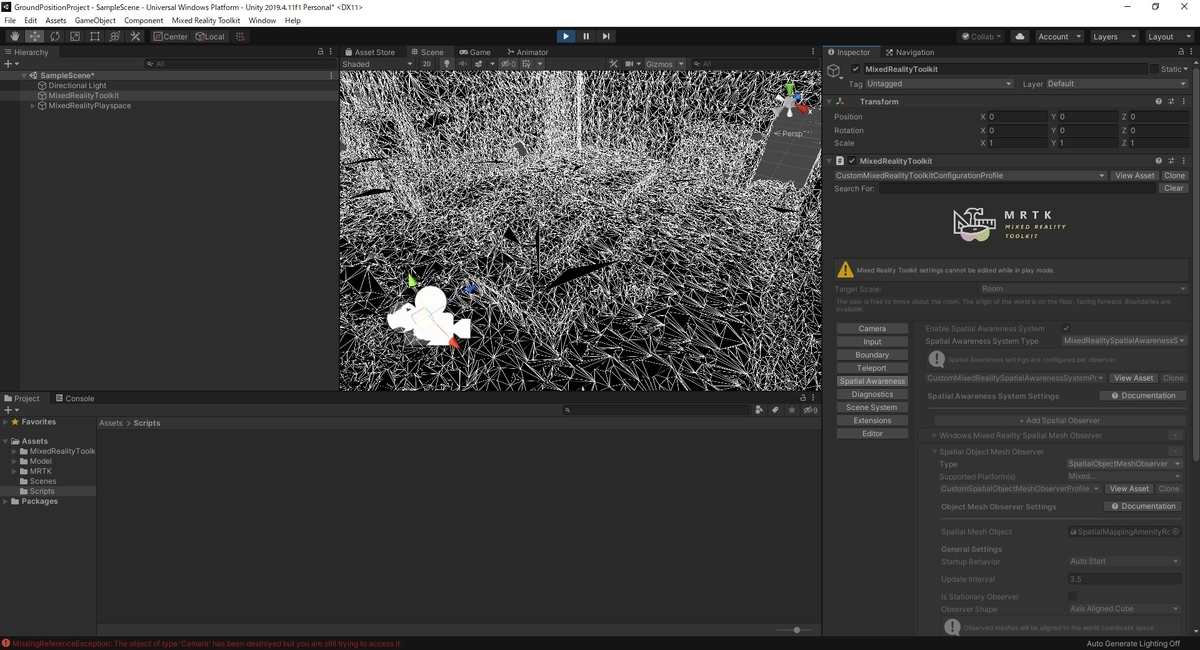
Task: Open Transform component preset settings icon
Action: [x=1171, y=102]
